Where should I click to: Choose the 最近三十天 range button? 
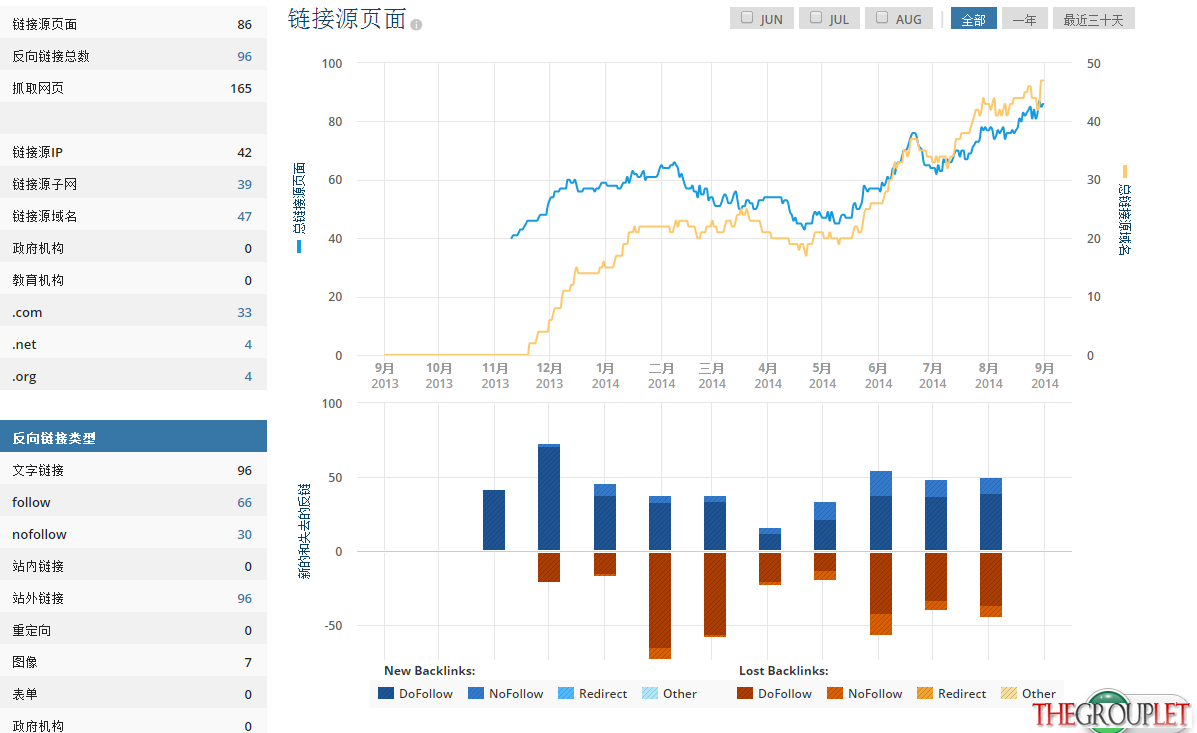1093,19
